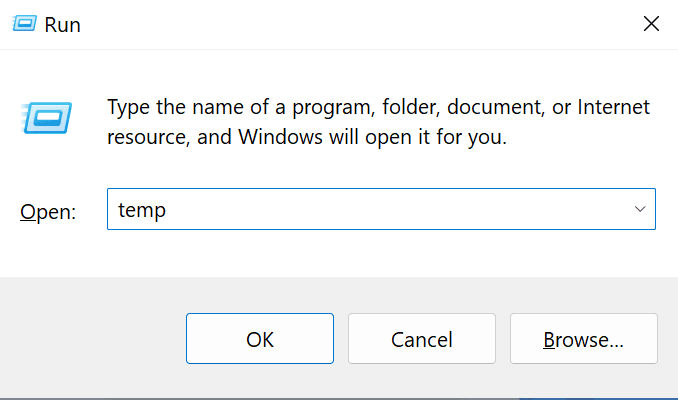Click blank white area below the Open label
The height and width of the screenshot is (400, 678).
pyautogui.click(x=48, y=252)
